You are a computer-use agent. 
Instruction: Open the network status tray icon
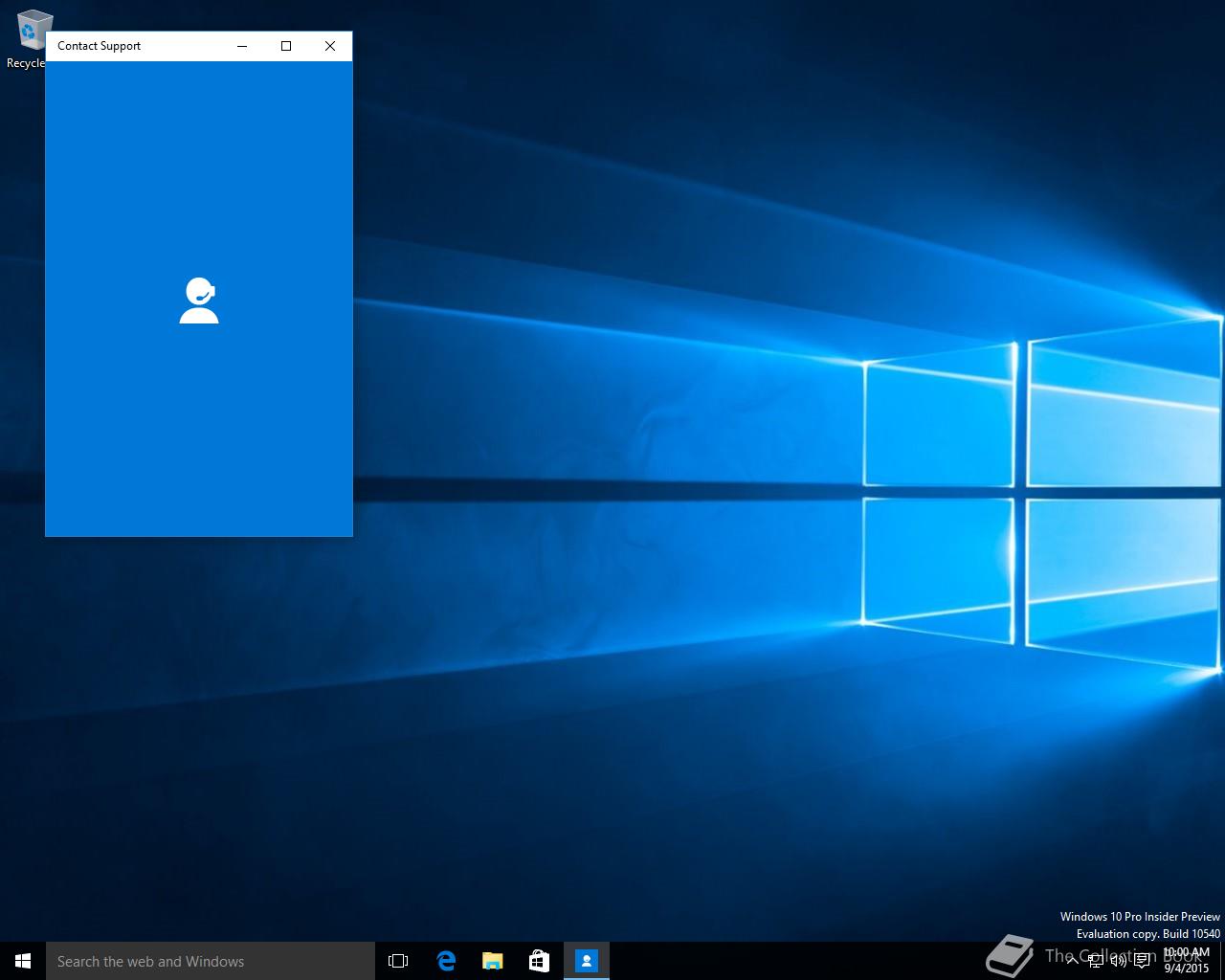click(1096, 961)
